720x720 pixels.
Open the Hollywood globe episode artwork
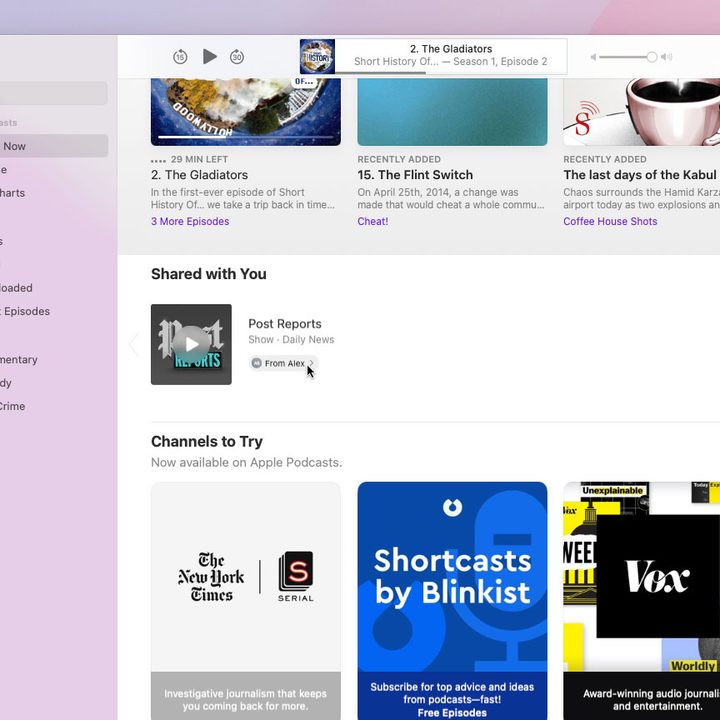(246, 112)
